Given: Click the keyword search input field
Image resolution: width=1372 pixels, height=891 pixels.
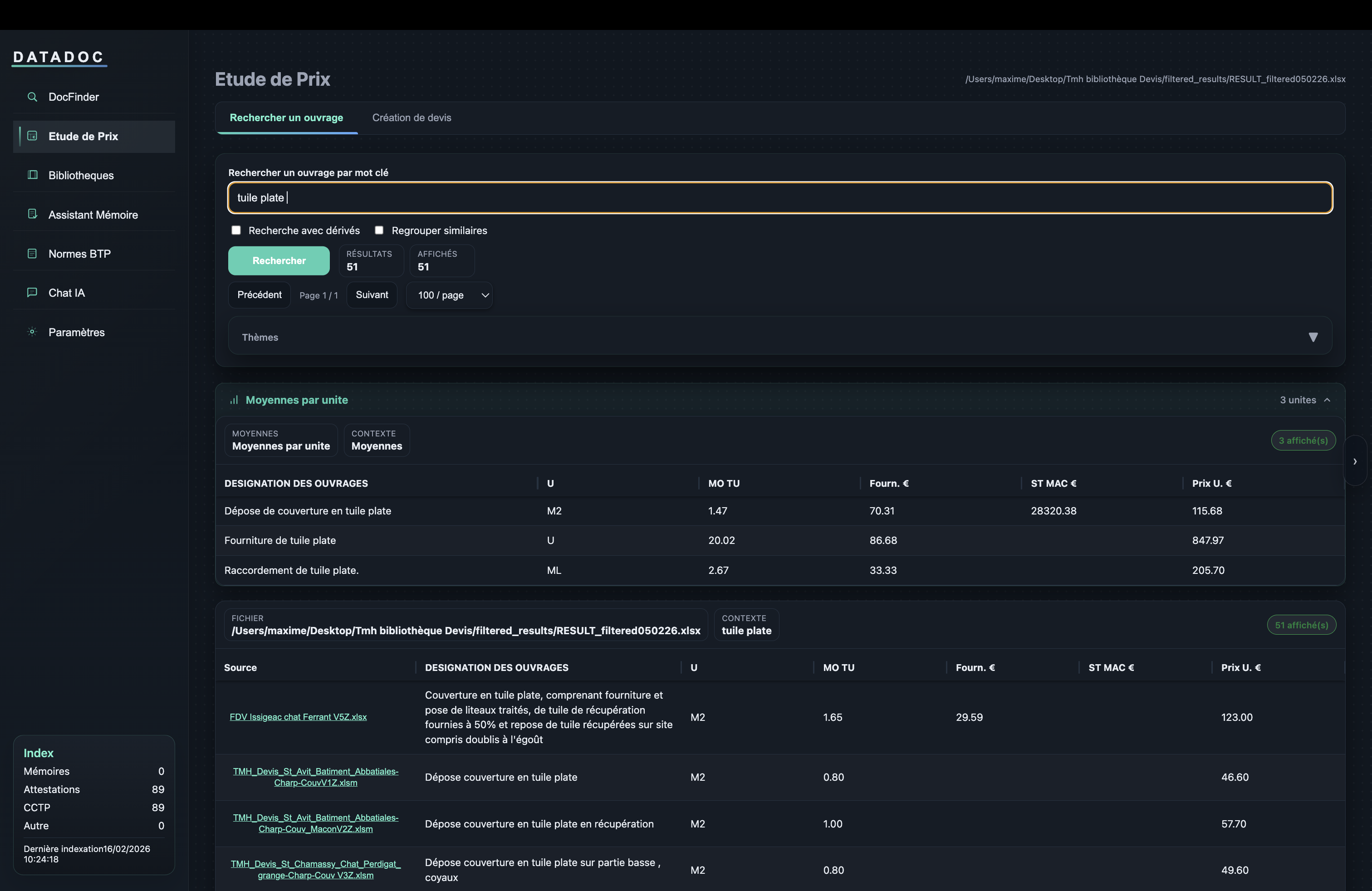Looking at the screenshot, I should coord(780,198).
